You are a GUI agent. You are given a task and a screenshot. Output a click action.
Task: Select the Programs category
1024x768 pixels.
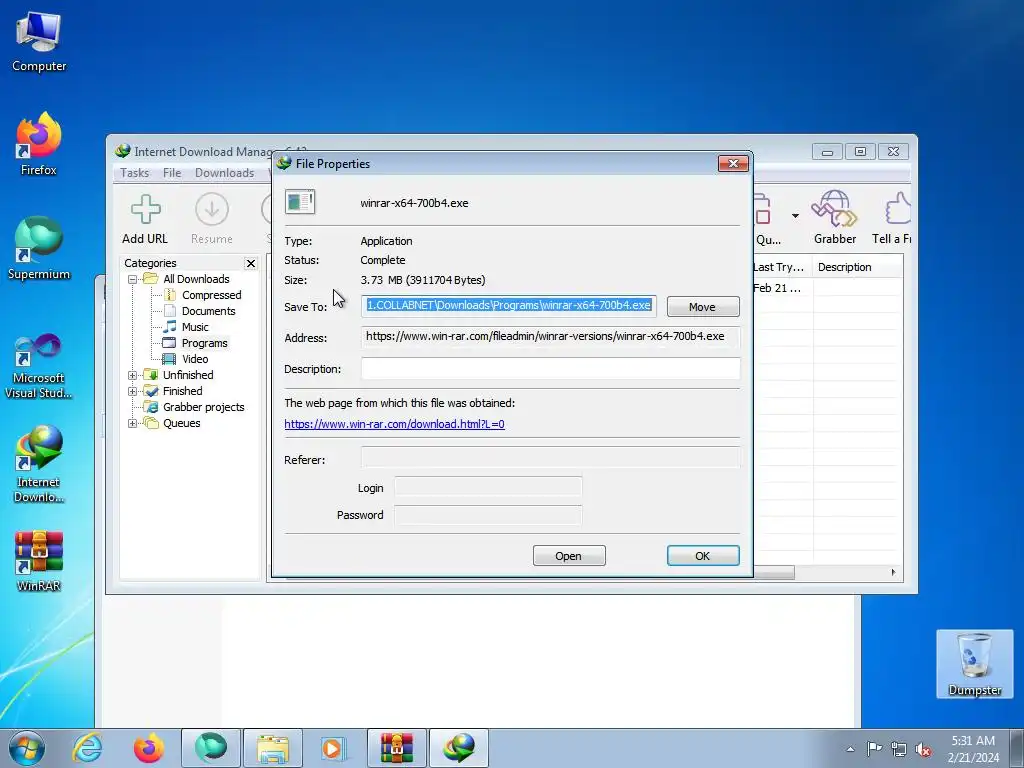[204, 343]
